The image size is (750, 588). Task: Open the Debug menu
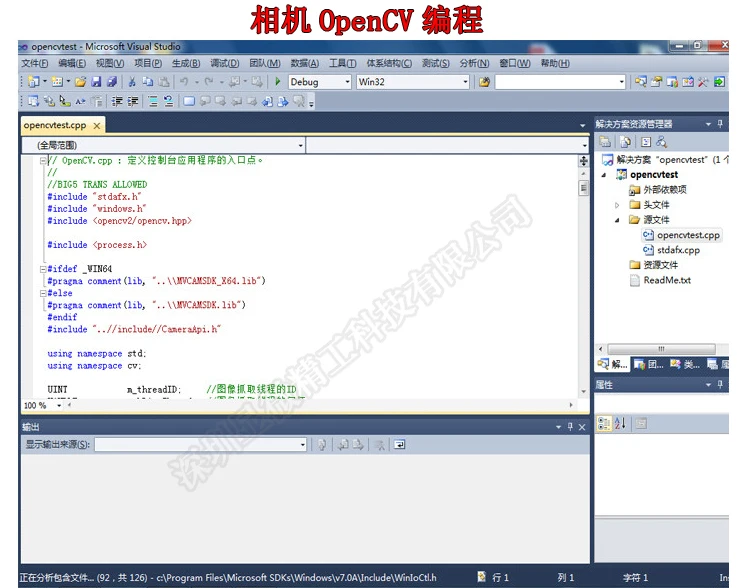coord(225,63)
